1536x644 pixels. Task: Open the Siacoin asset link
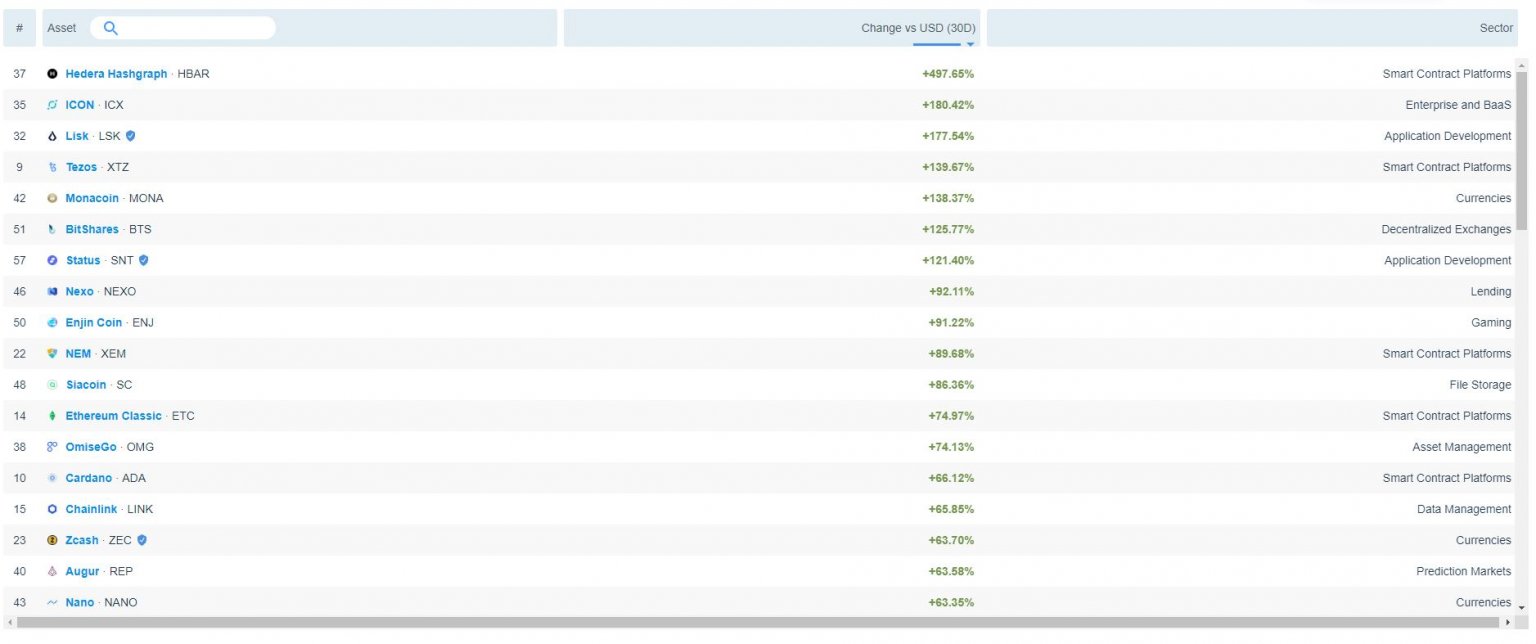pyautogui.click(x=86, y=384)
